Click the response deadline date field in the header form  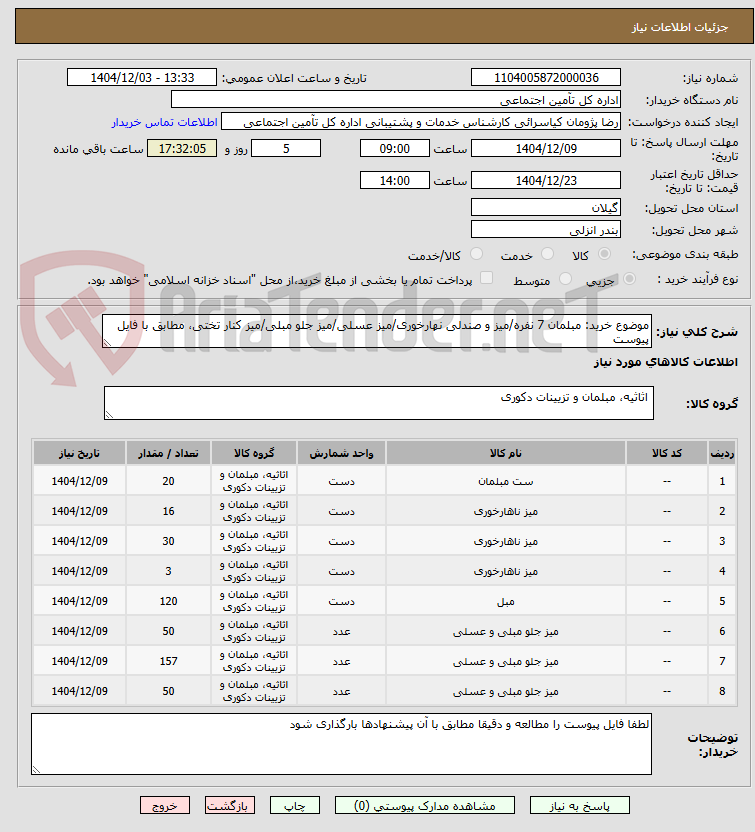pos(545,149)
